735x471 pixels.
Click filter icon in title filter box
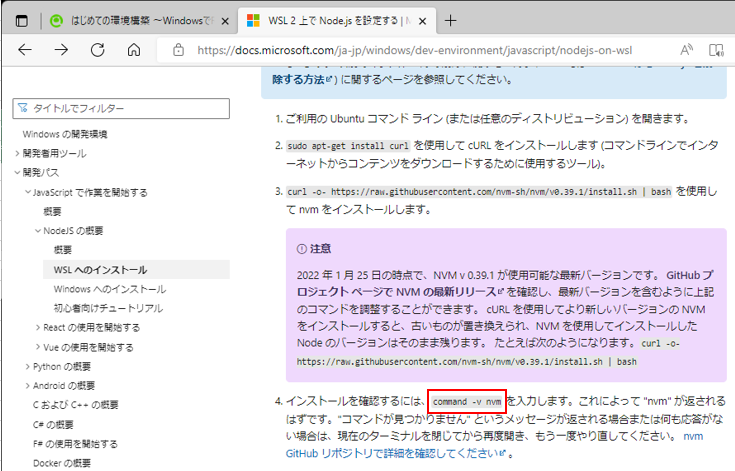click(22, 108)
